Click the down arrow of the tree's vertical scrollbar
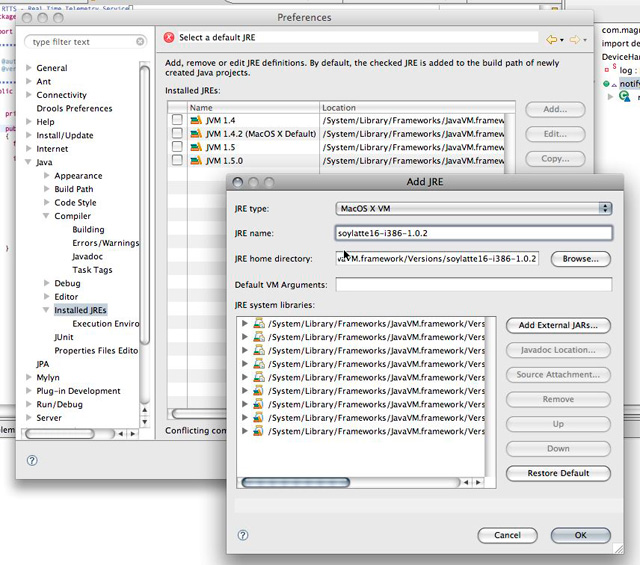Screen dimensions: 640x565 pyautogui.click(x=144, y=422)
